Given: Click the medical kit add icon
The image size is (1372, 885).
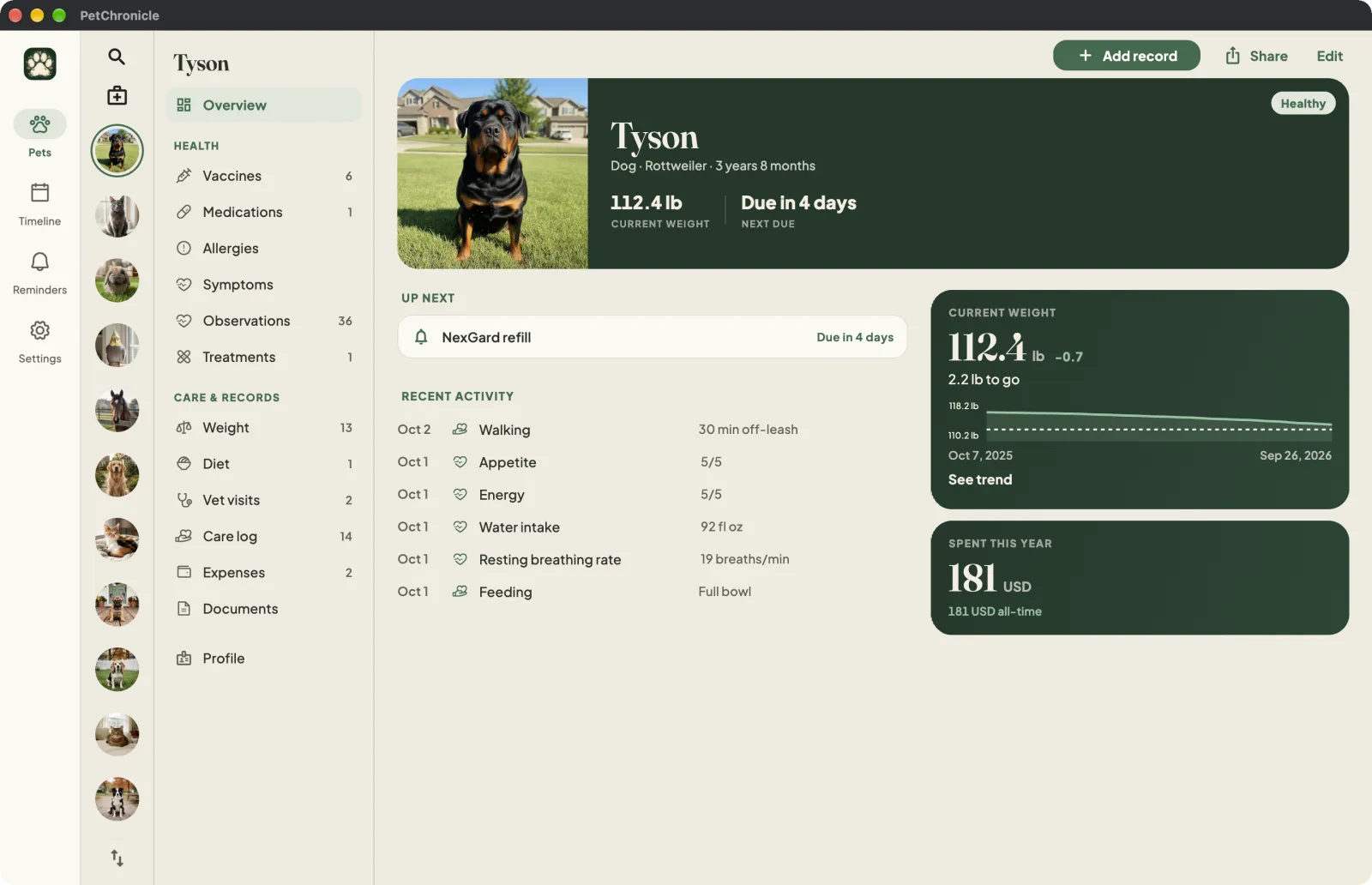Looking at the screenshot, I should click(117, 95).
